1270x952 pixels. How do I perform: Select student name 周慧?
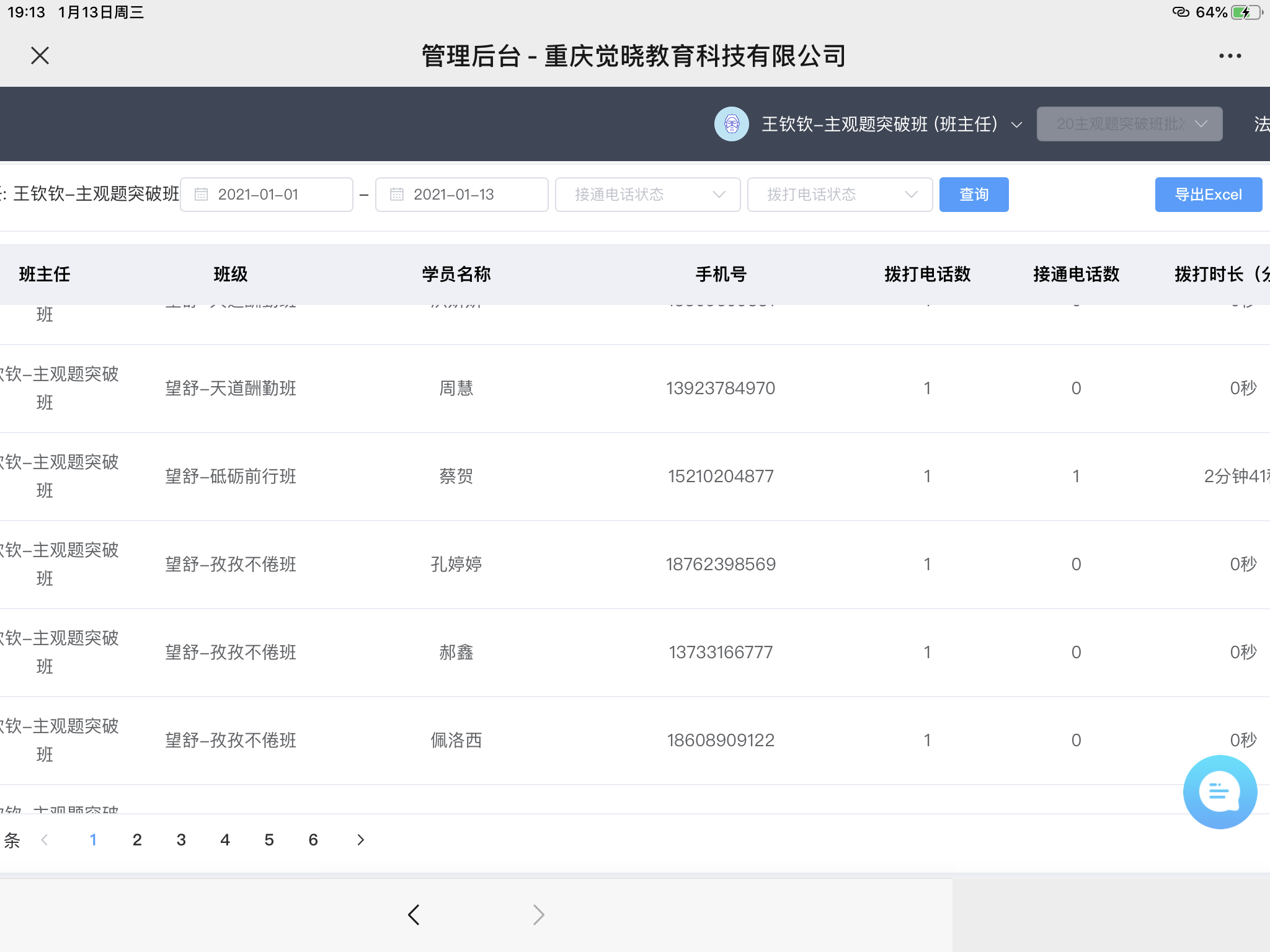[456, 388]
